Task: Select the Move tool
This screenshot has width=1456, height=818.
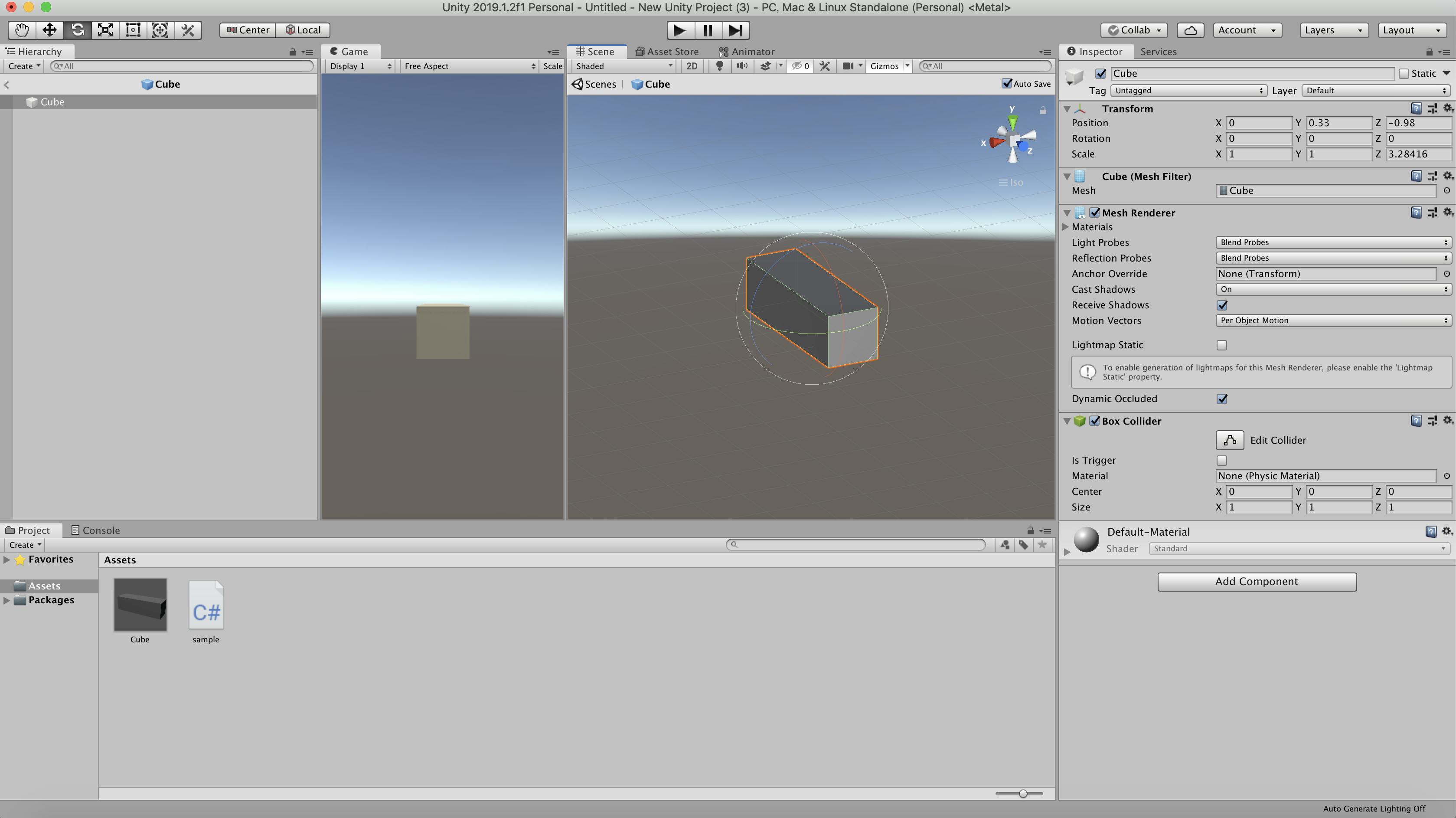Action: click(49, 30)
